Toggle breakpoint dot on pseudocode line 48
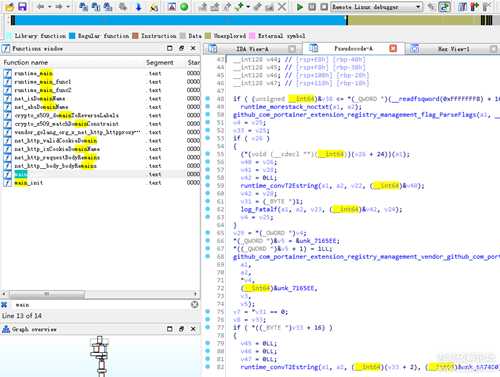Image resolution: width=500 pixels, height=377 pixels. (x=208, y=98)
